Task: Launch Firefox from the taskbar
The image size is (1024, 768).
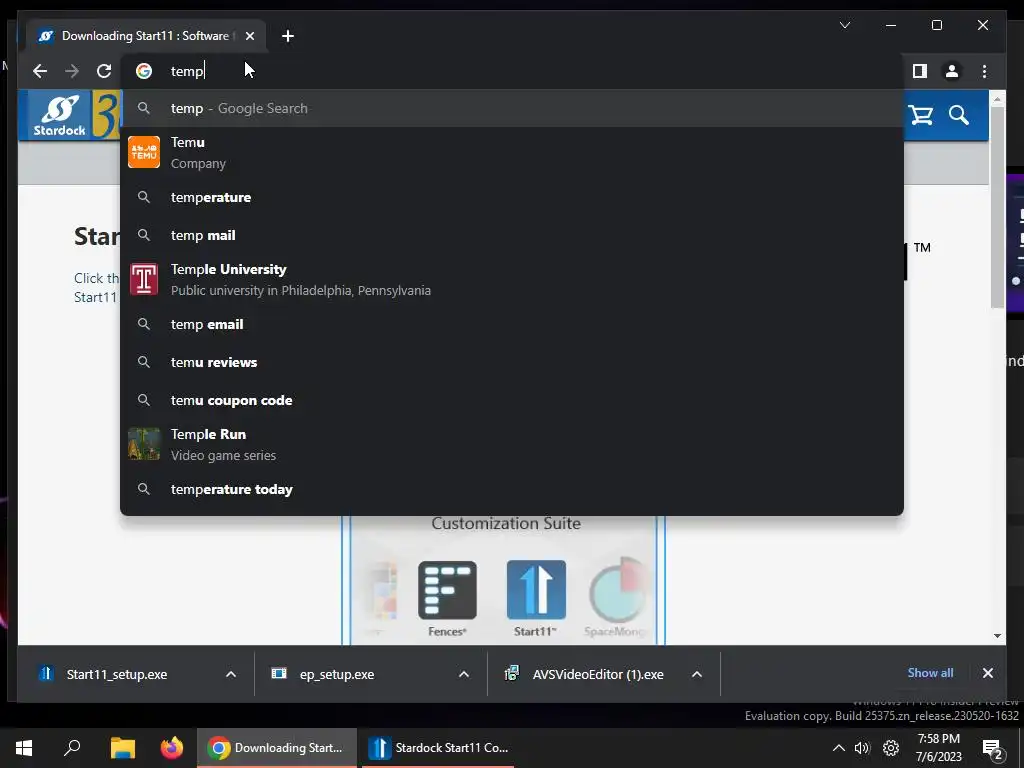Action: [x=172, y=748]
